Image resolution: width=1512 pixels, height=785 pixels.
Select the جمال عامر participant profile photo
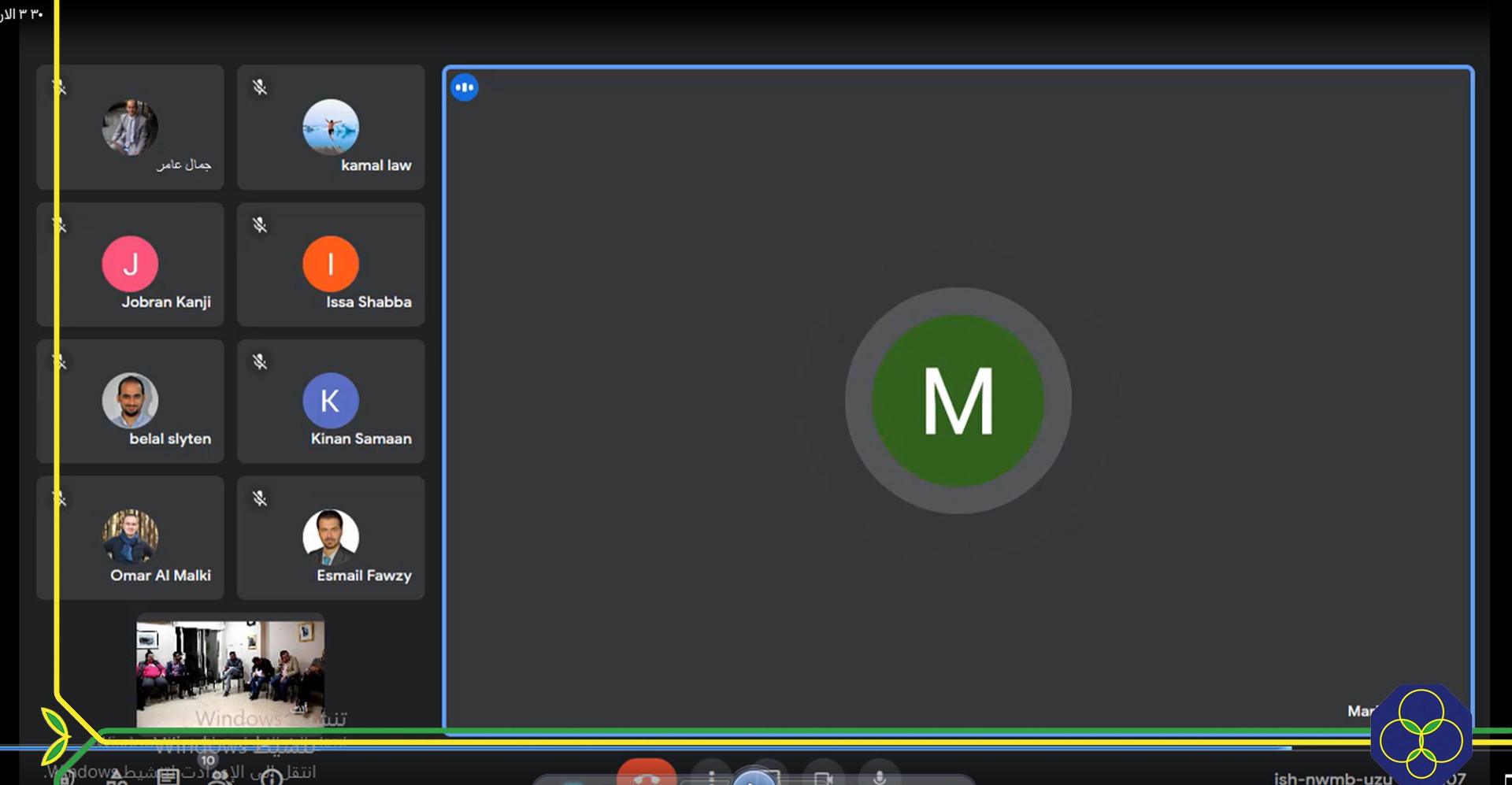(x=130, y=127)
